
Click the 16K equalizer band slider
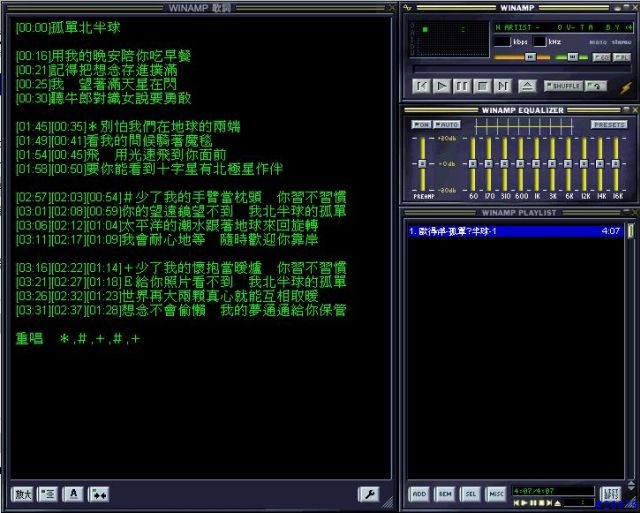pyautogui.click(x=616, y=164)
